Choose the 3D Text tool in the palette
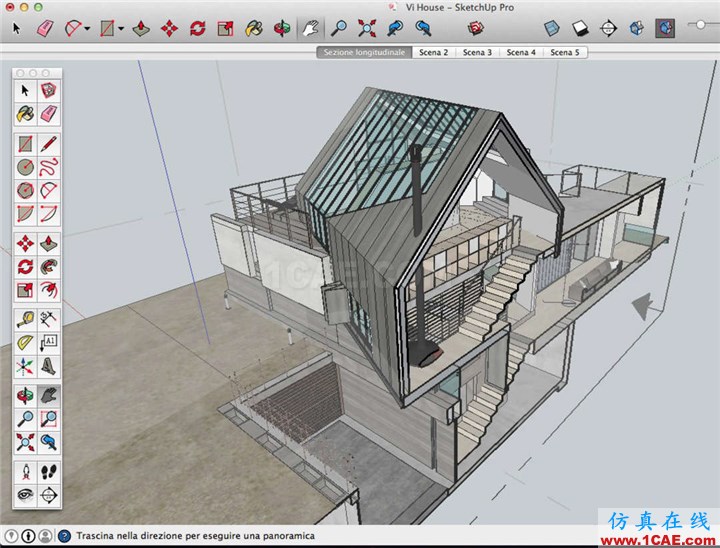 point(49,366)
